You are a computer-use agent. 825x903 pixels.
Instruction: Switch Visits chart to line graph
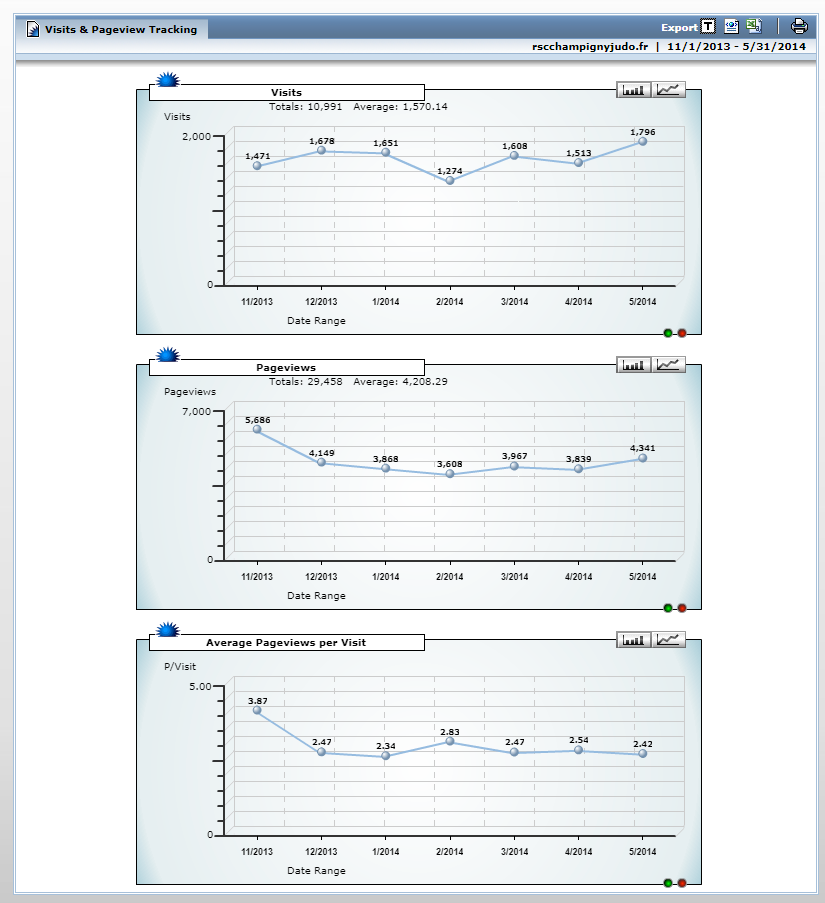[x=668, y=90]
